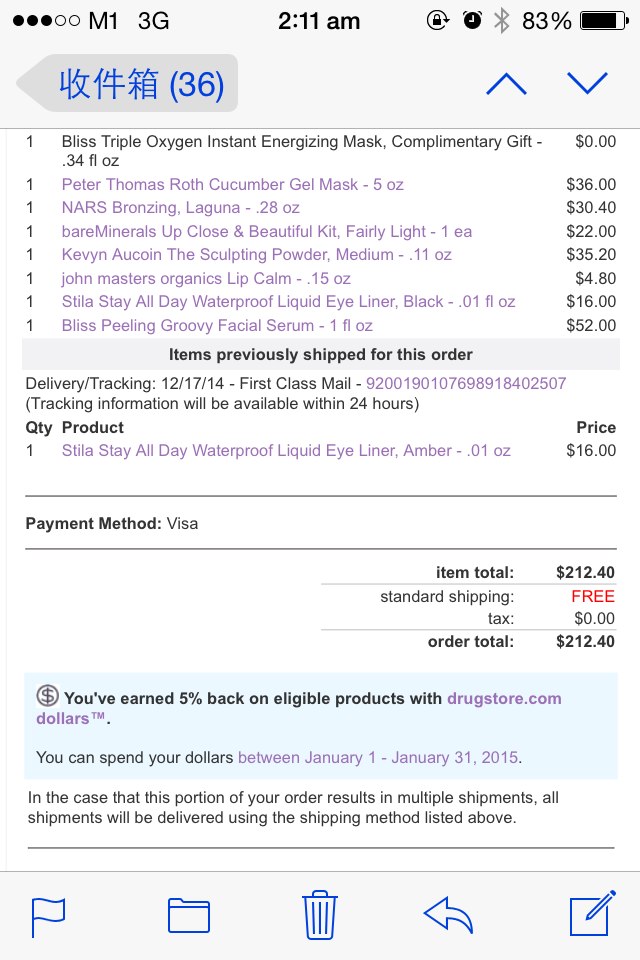Delete this email with the trash icon

(321, 914)
